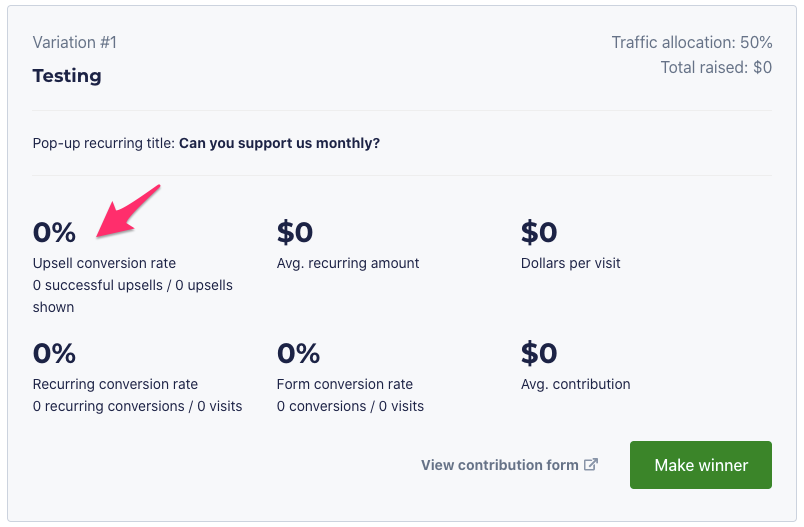Click the Make winner button

(700, 465)
